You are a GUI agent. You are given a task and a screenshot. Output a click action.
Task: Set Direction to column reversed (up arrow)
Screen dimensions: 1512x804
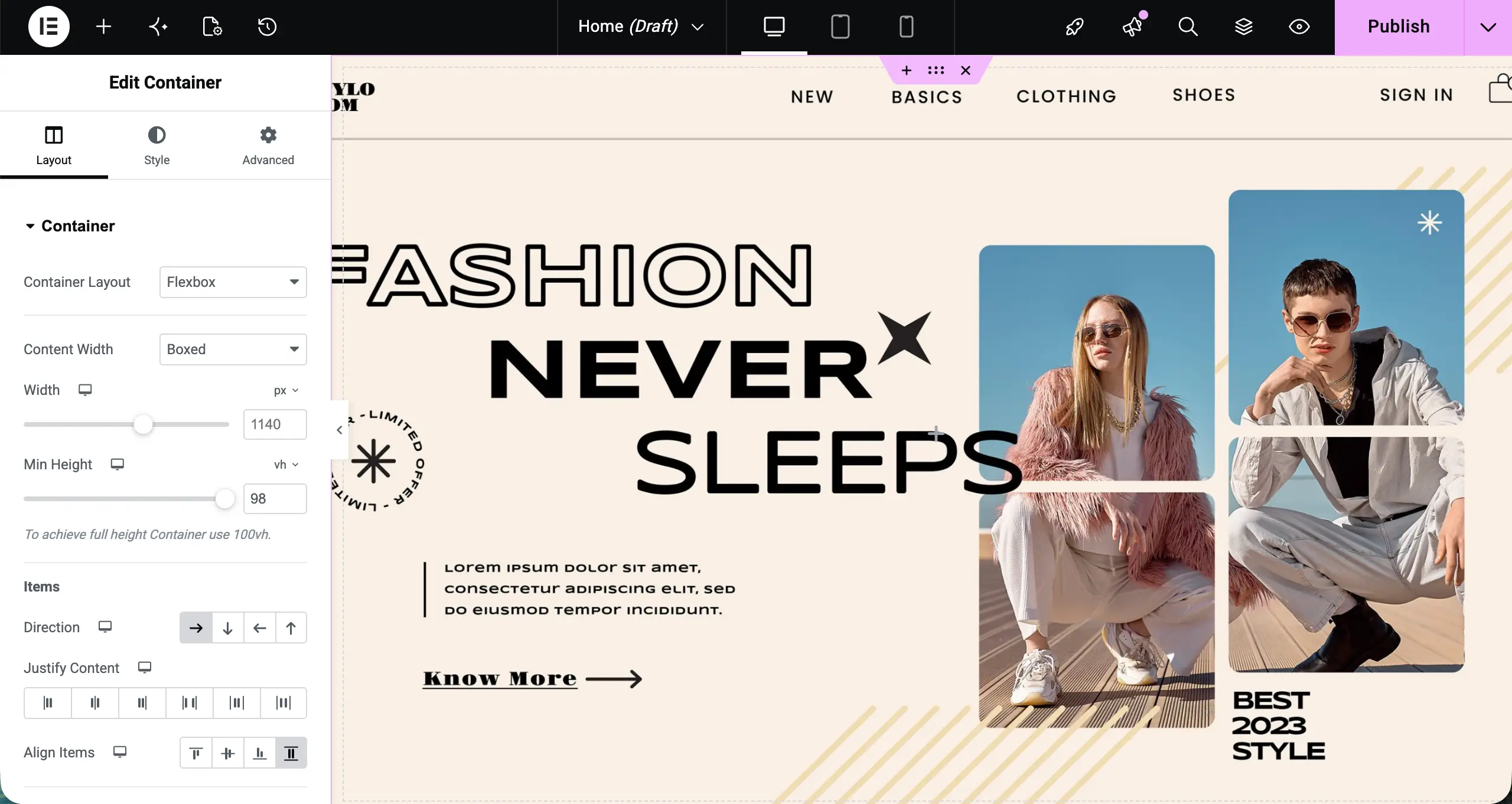pyautogui.click(x=291, y=627)
